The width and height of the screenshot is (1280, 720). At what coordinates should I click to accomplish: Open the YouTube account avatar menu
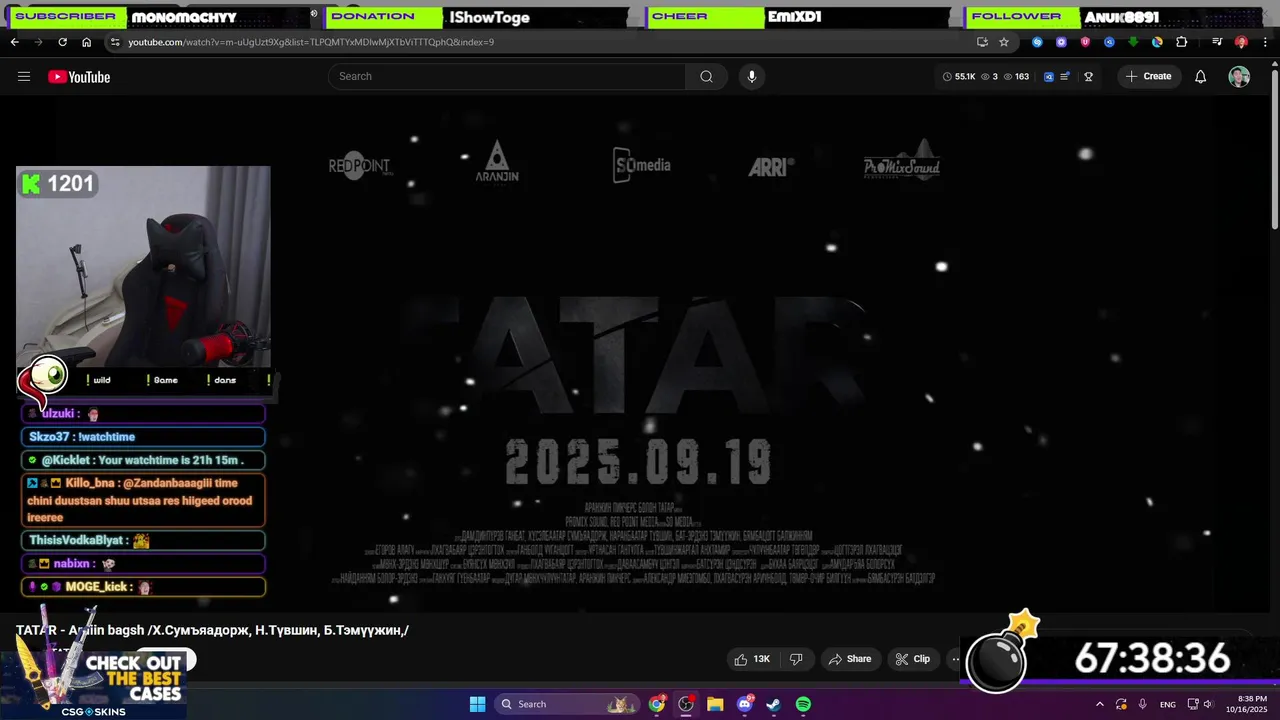point(1239,77)
